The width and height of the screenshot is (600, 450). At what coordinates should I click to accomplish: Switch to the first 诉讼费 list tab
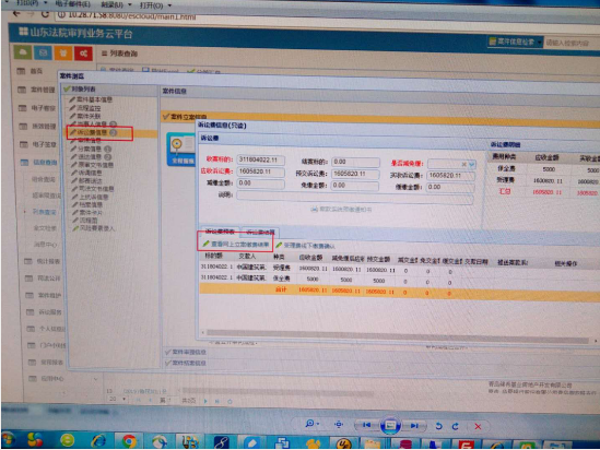[x=220, y=232]
